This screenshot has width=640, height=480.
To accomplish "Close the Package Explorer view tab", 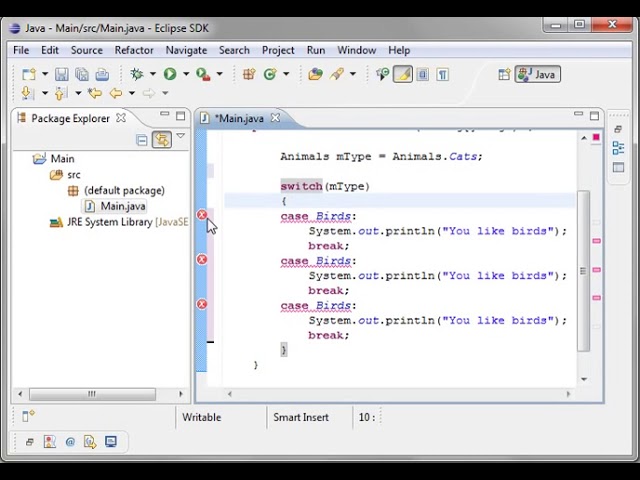I will (x=121, y=118).
